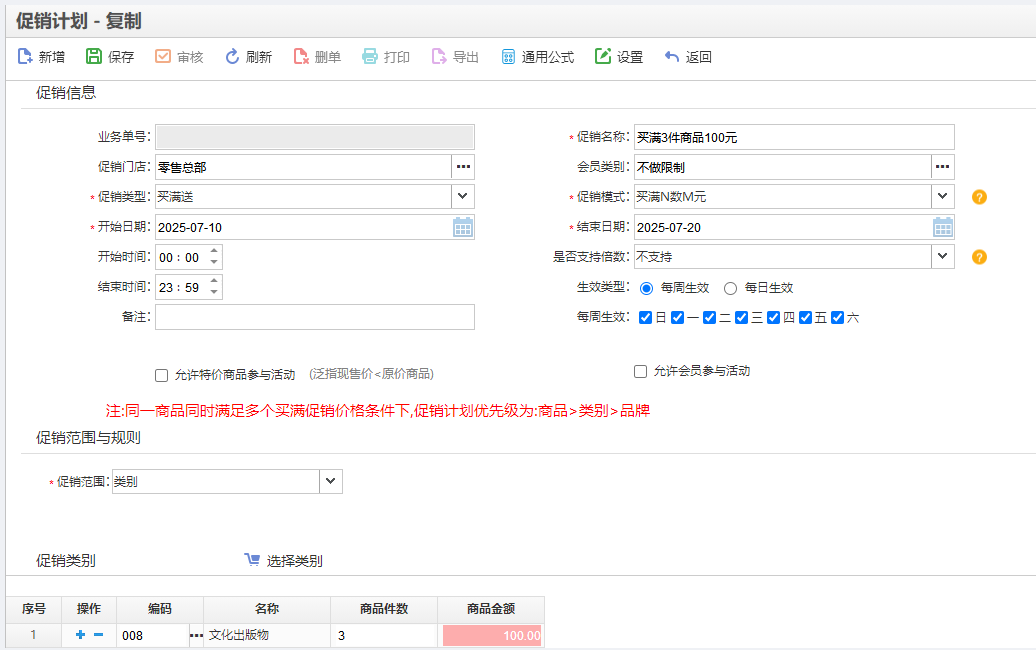Click the 商品金额 column header

click(491, 609)
